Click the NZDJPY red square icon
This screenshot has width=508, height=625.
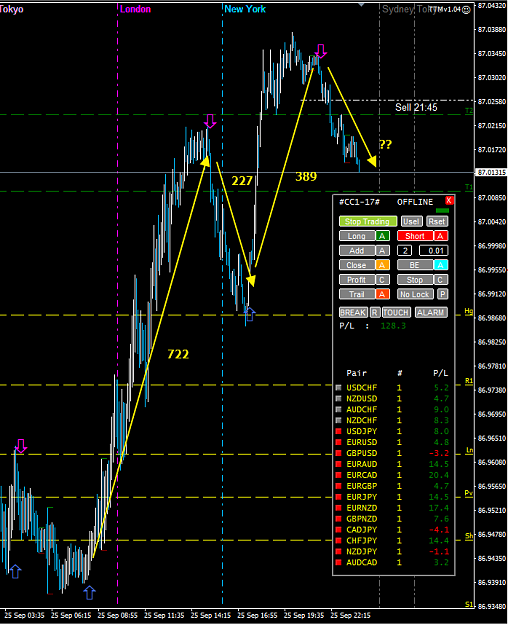coord(339,552)
